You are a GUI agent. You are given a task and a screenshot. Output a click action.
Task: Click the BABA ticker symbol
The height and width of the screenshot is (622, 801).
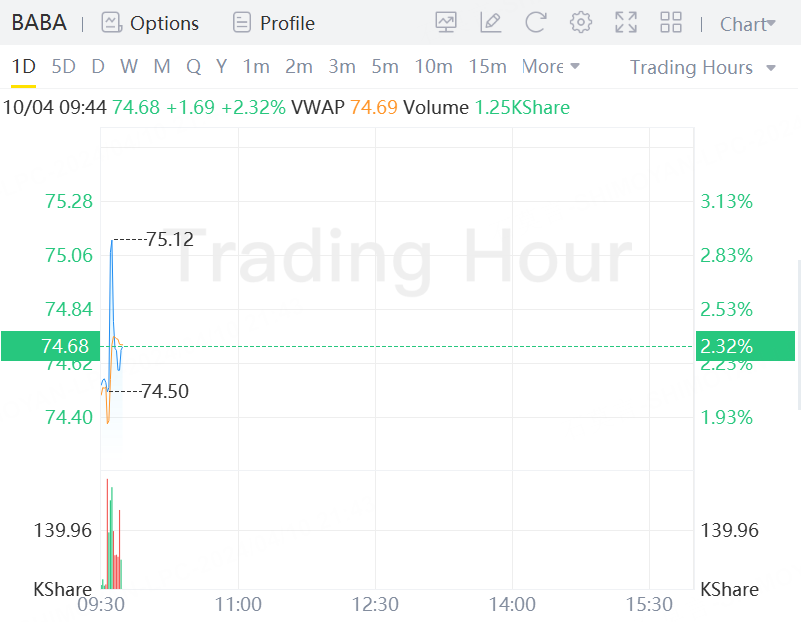pyautogui.click(x=39, y=22)
